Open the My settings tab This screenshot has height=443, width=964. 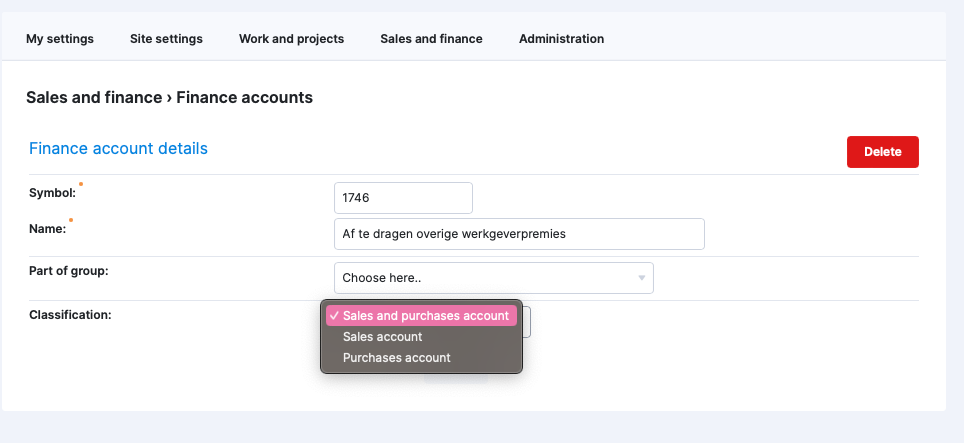[60, 39]
